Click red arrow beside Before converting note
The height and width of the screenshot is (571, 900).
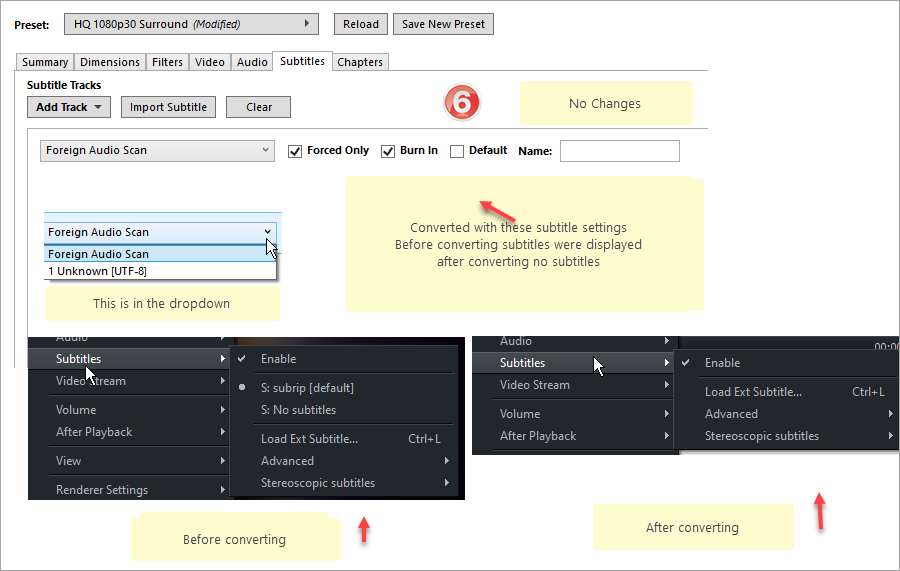(x=364, y=529)
